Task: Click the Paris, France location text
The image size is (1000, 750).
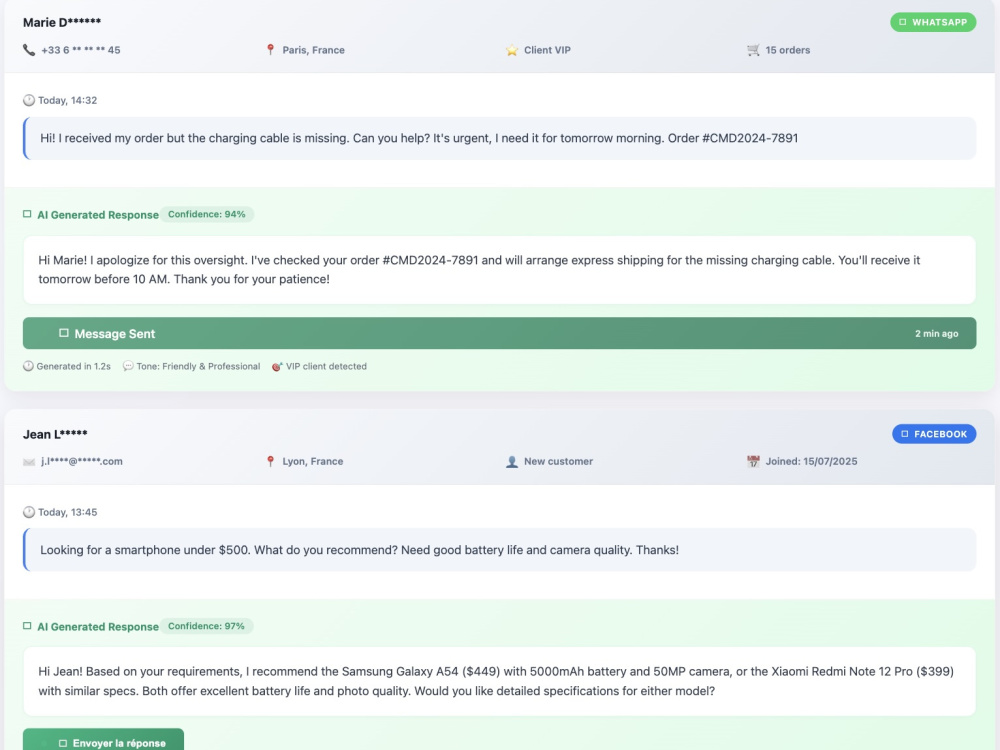Action: click(x=314, y=50)
